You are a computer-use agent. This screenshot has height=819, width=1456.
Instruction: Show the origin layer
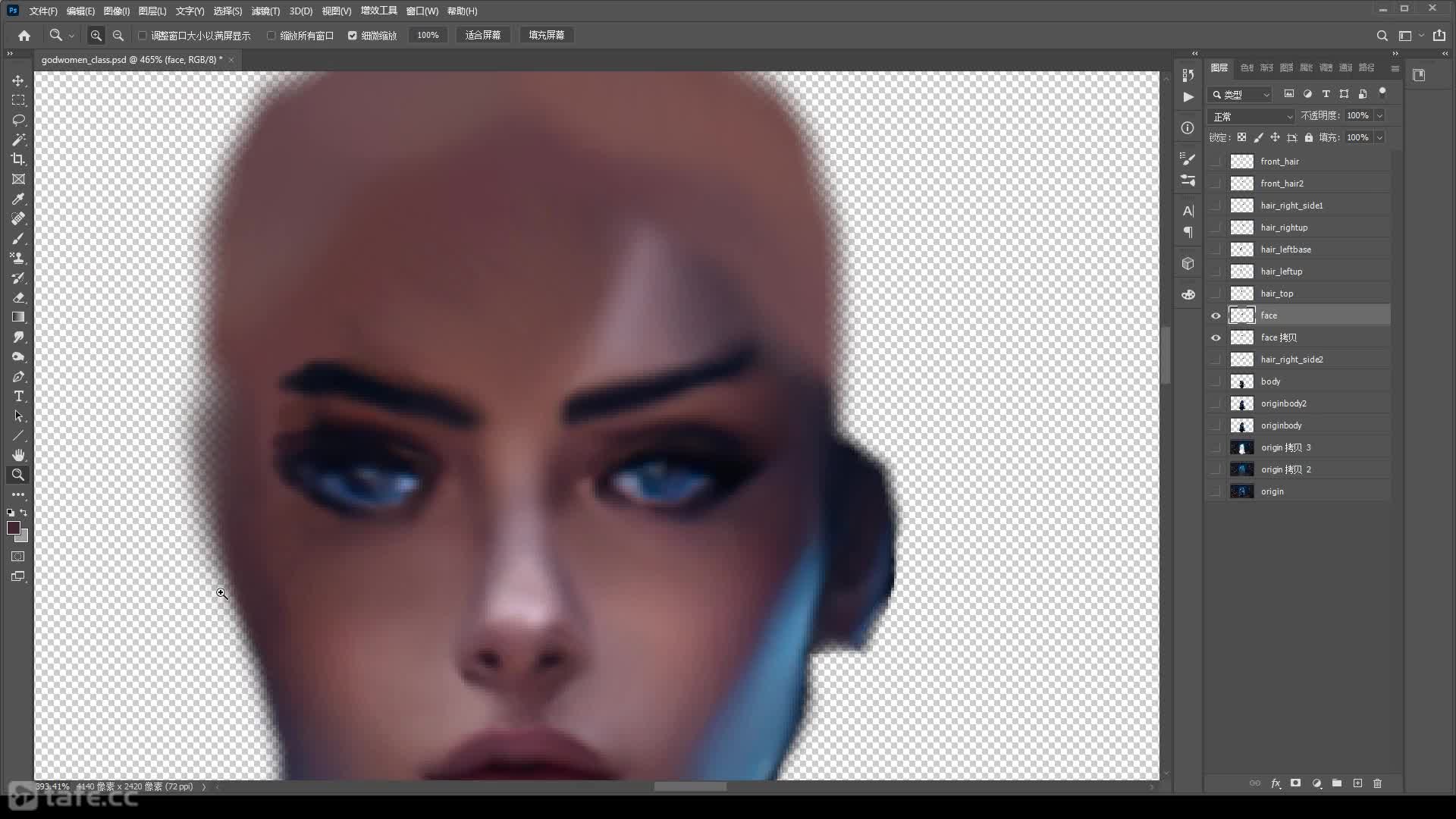pyautogui.click(x=1216, y=491)
